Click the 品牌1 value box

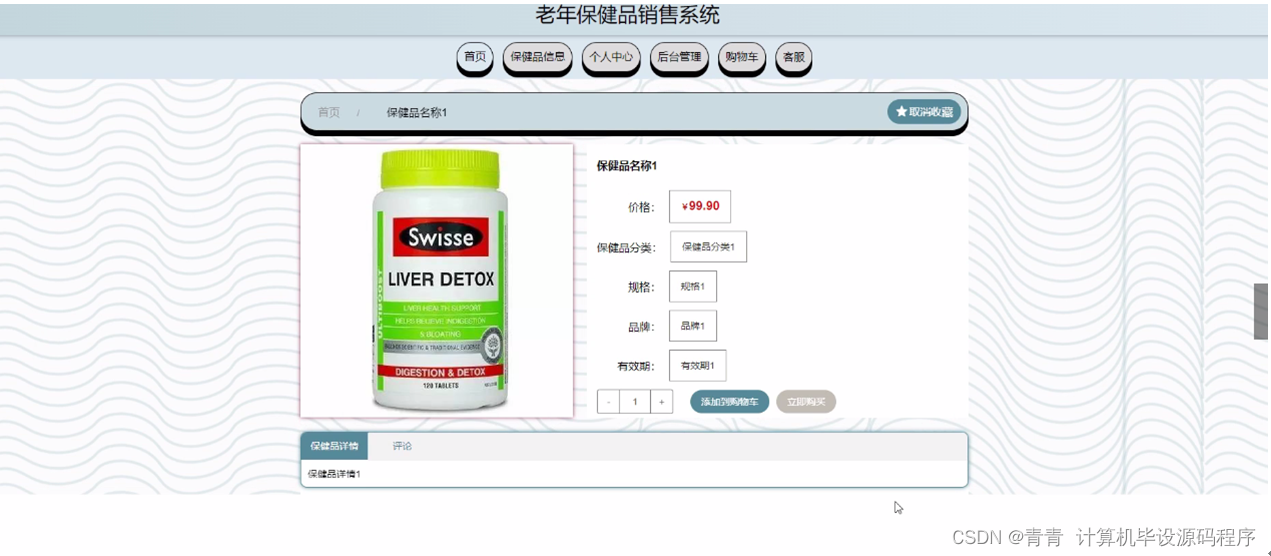click(693, 326)
